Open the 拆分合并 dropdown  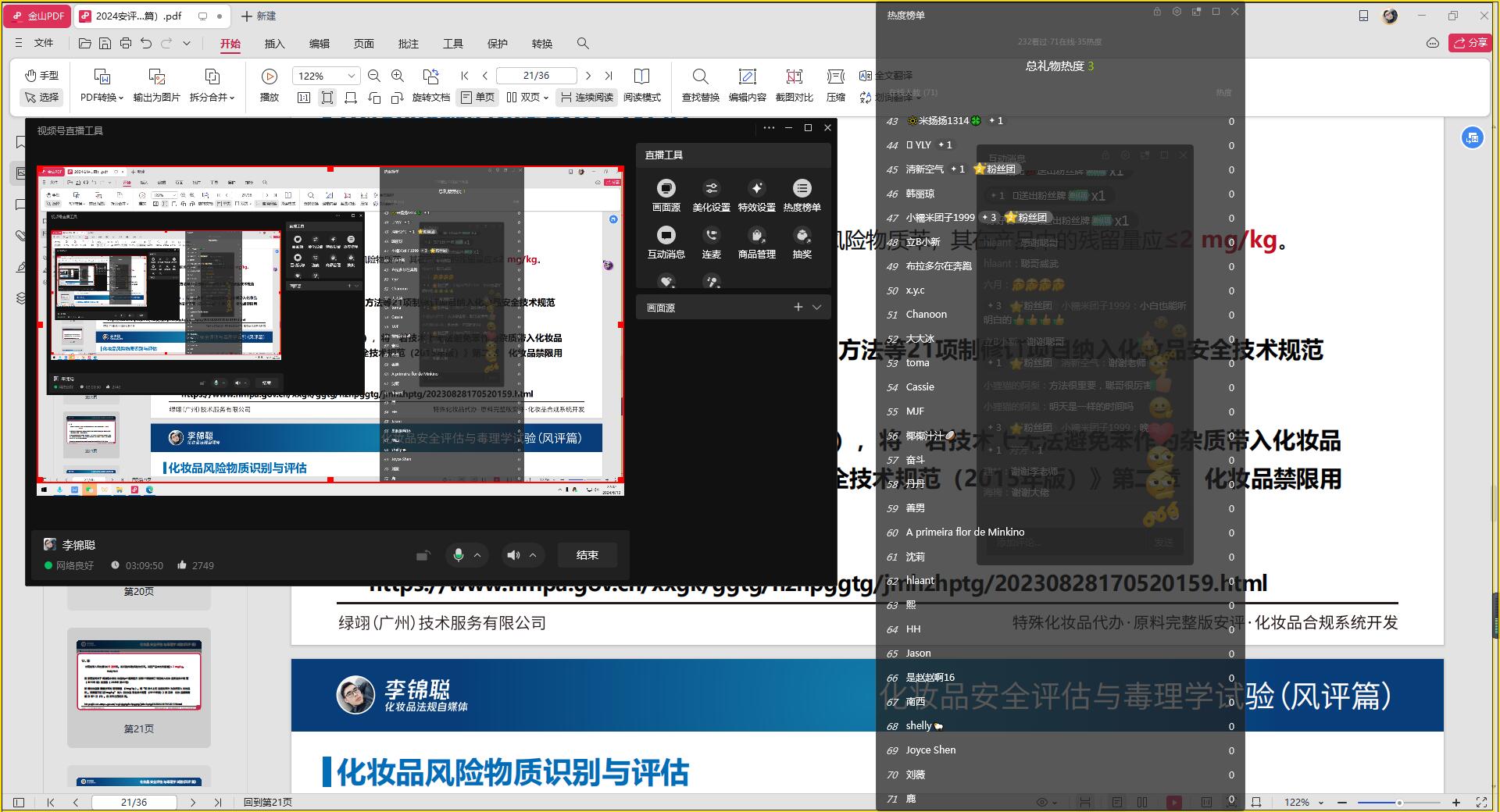(212, 86)
